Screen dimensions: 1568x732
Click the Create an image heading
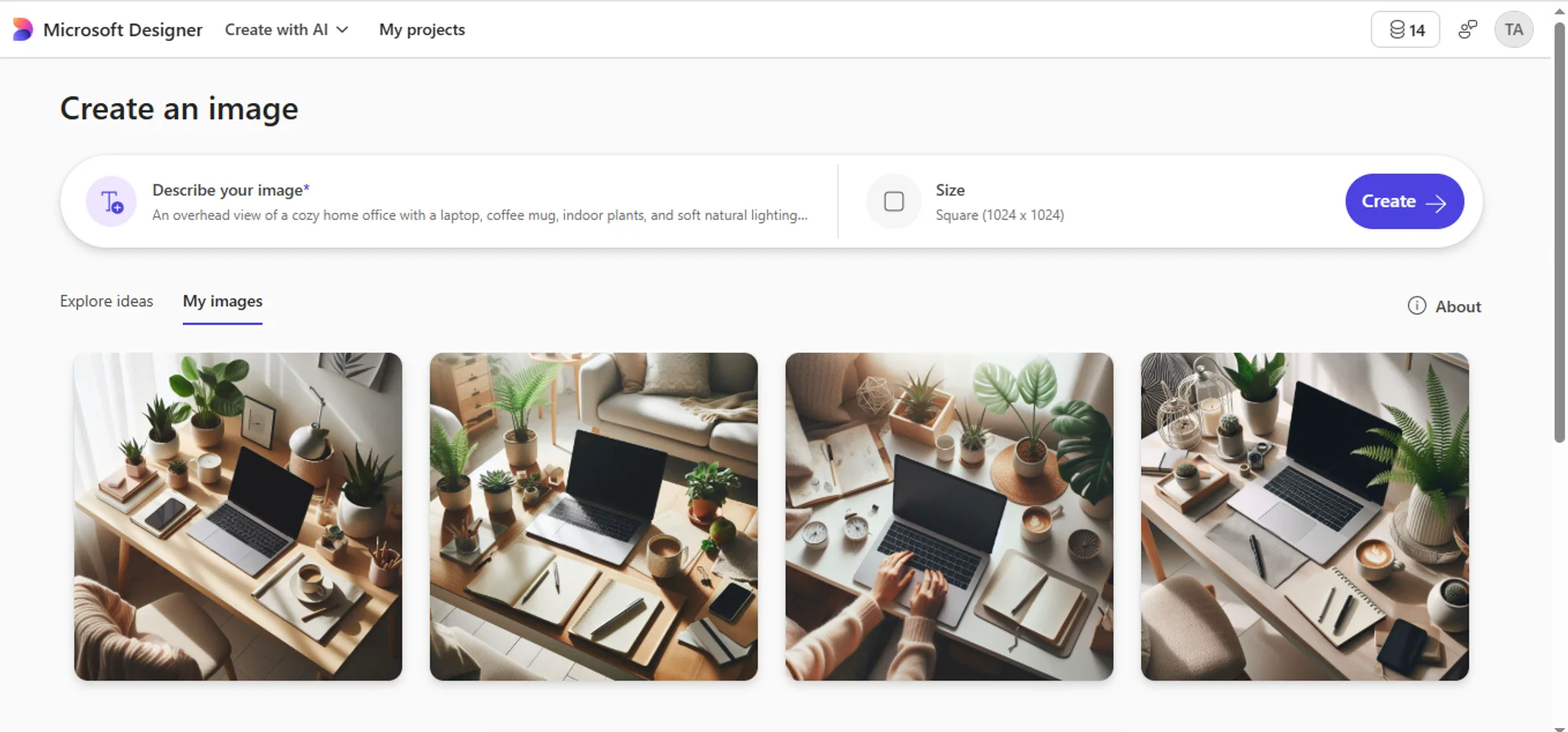(x=179, y=109)
